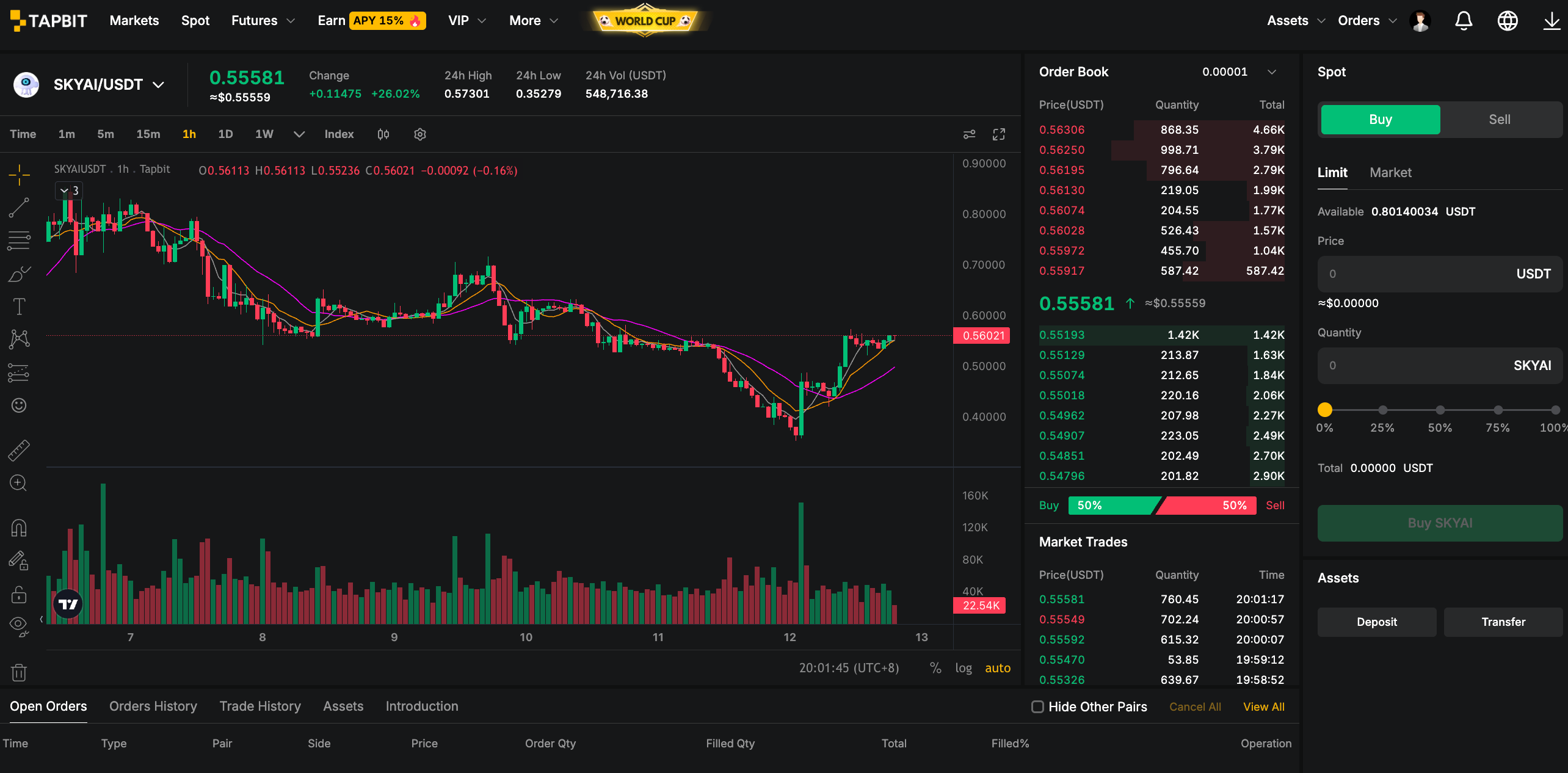Open the notifications bell
Screen dimensions: 1568x773
click(x=1464, y=21)
